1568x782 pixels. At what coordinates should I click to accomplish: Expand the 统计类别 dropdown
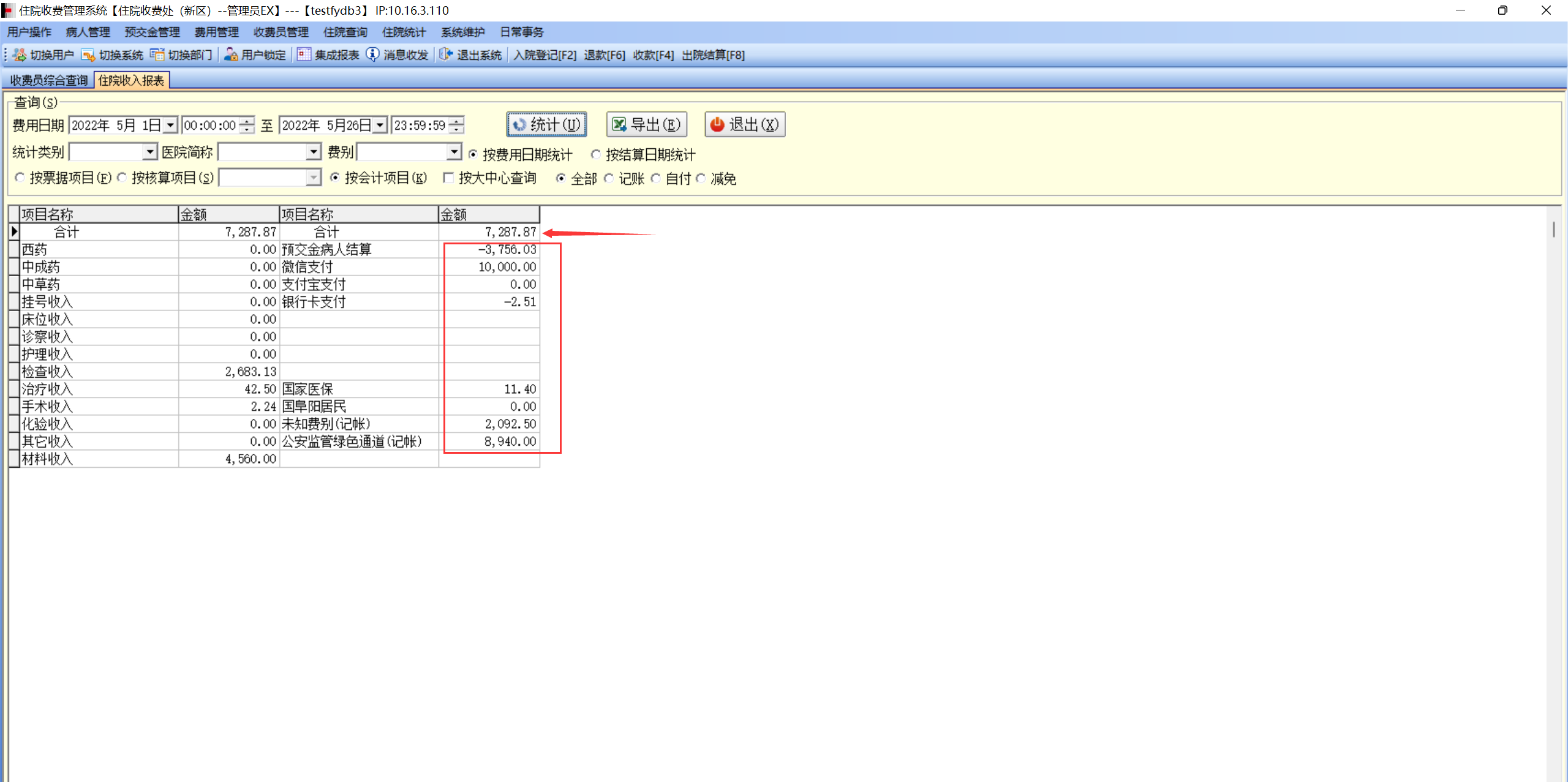pos(150,152)
